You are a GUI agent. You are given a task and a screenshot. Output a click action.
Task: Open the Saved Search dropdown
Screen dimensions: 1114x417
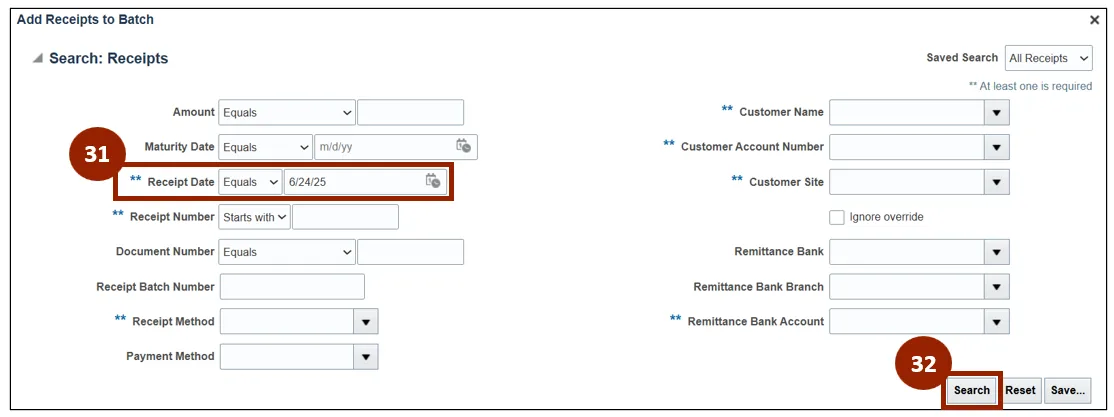tap(1048, 58)
